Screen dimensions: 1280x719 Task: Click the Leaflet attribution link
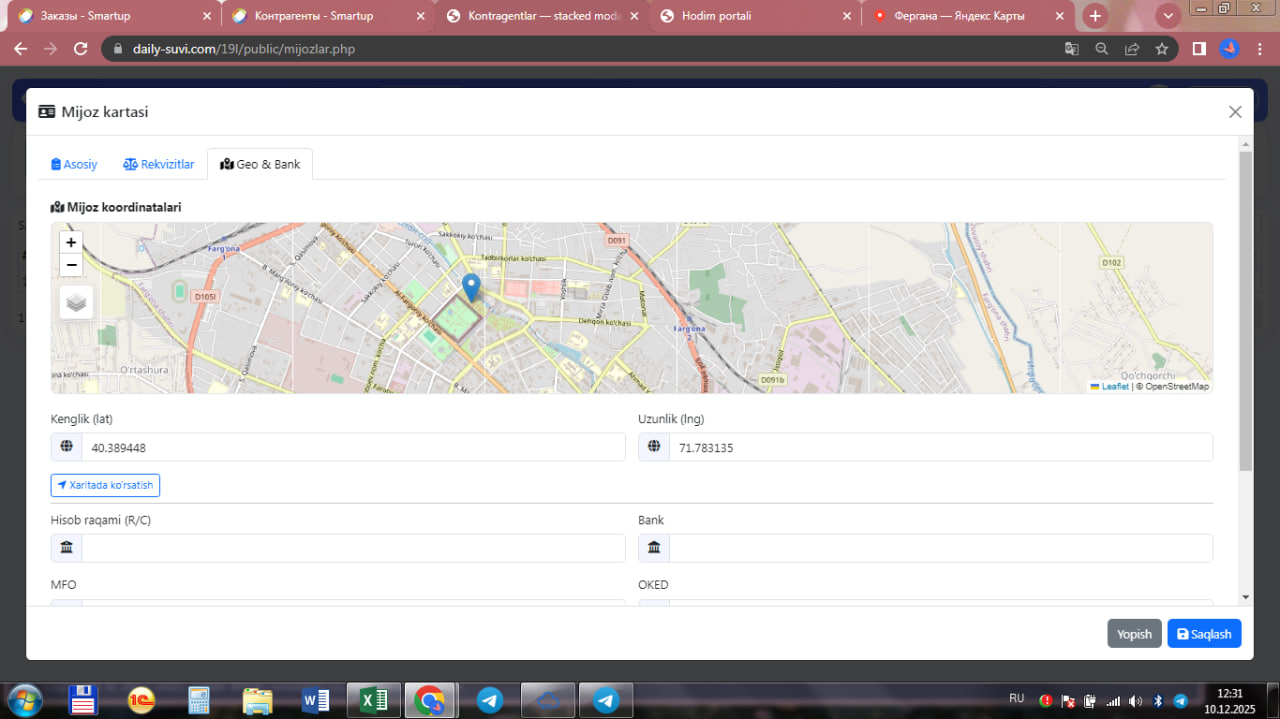coord(1114,386)
